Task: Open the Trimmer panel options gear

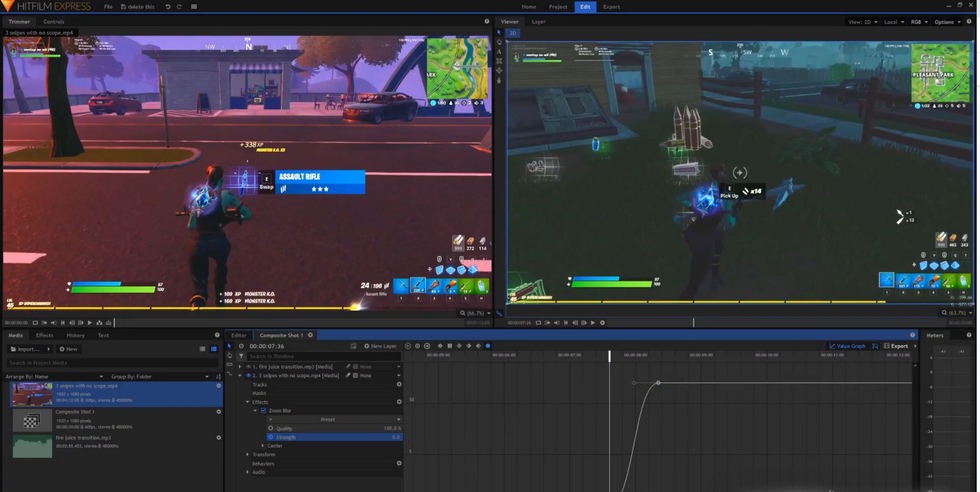Action: point(487,21)
